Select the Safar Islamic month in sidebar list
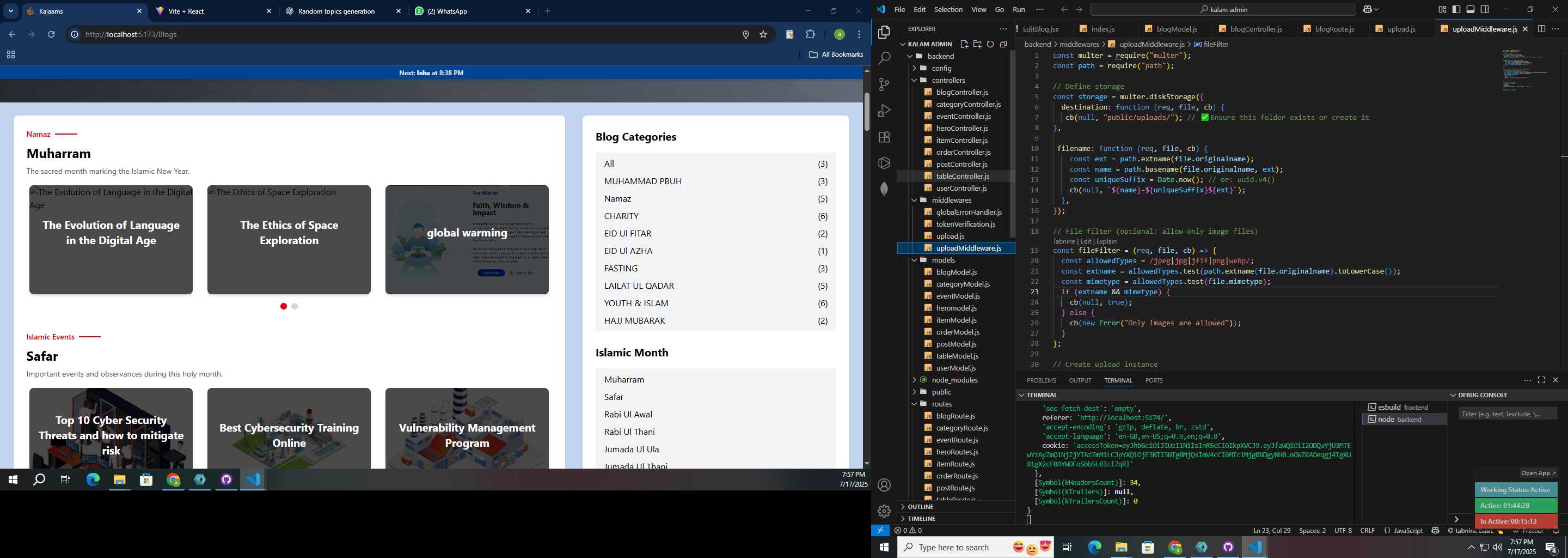This screenshot has width=1568, height=558. coord(614,397)
